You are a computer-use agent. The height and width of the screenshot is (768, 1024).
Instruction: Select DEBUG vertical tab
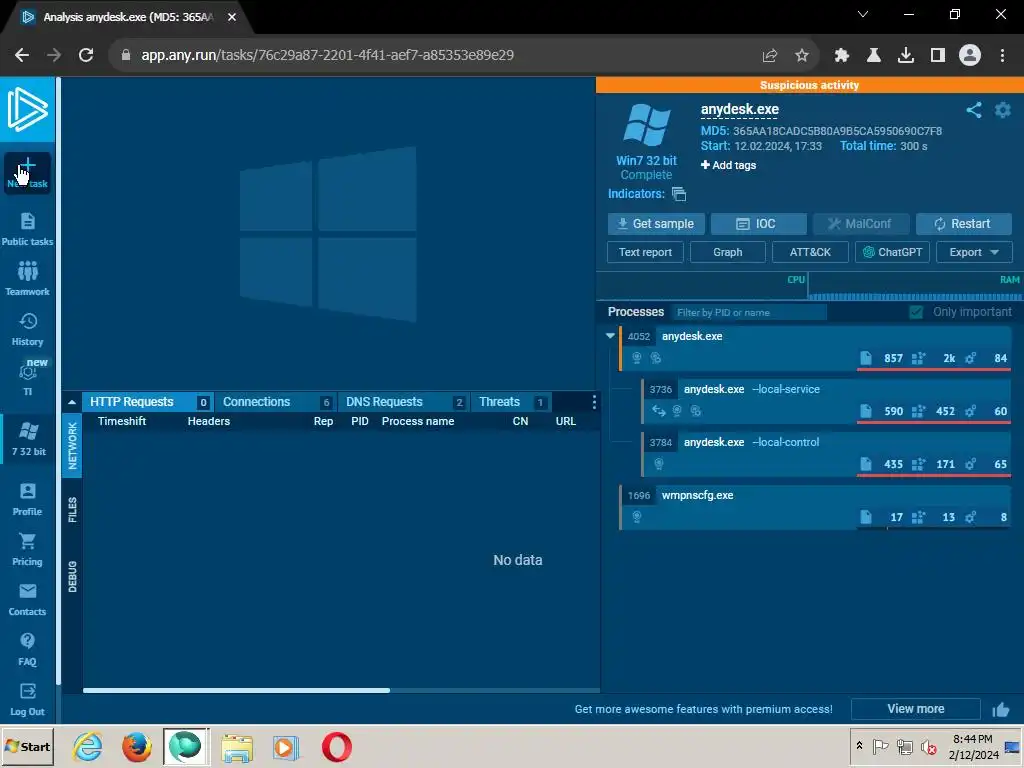(x=72, y=577)
